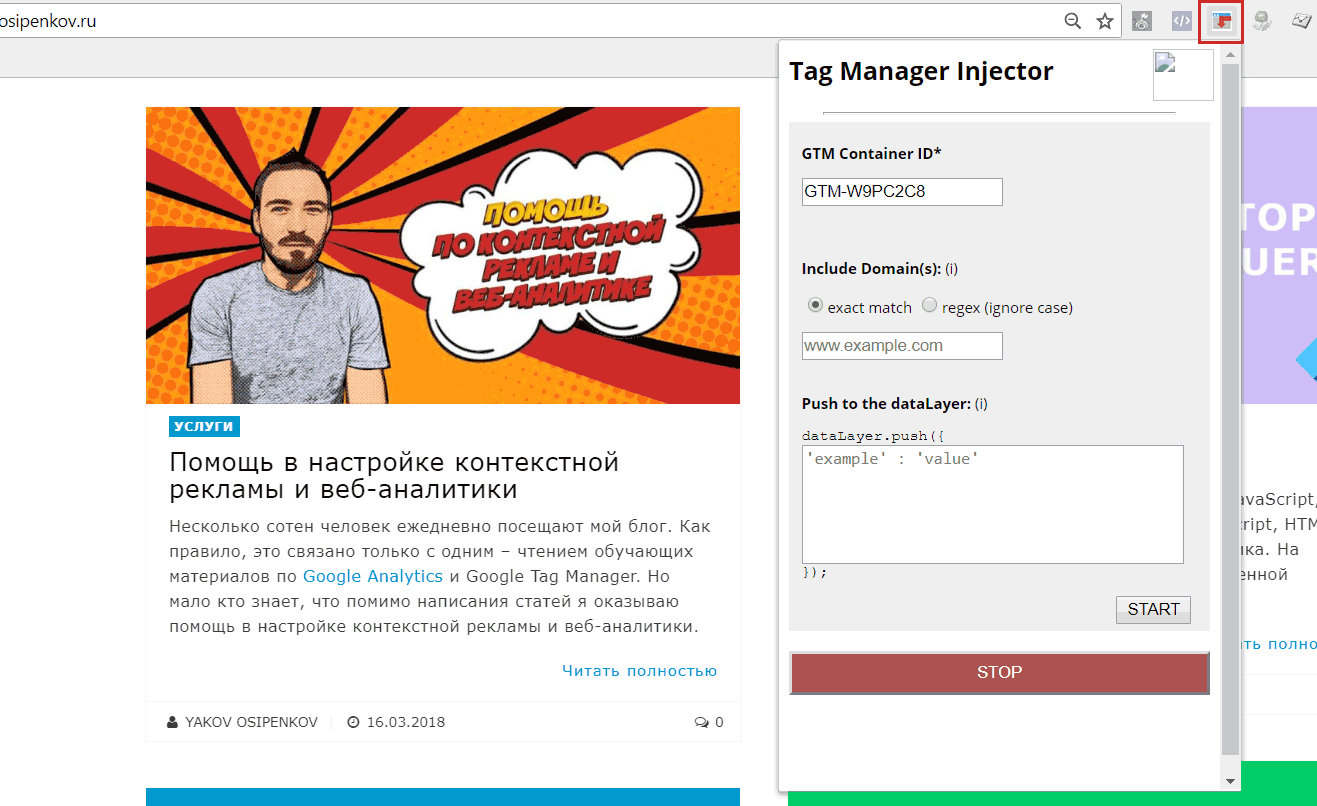Viewport: 1317px width, 806px height.
Task: Open the Google Analytics link in article
Action: [x=372, y=576]
